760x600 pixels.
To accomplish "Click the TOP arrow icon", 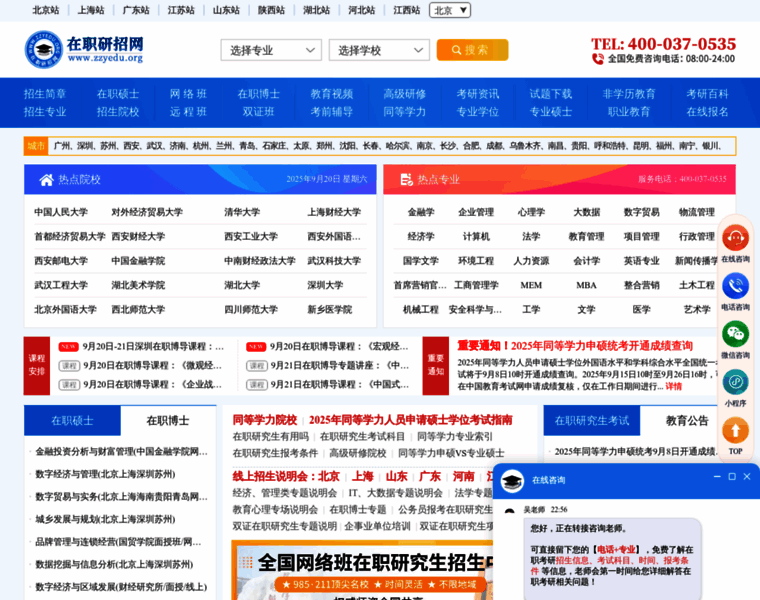I will [x=735, y=430].
